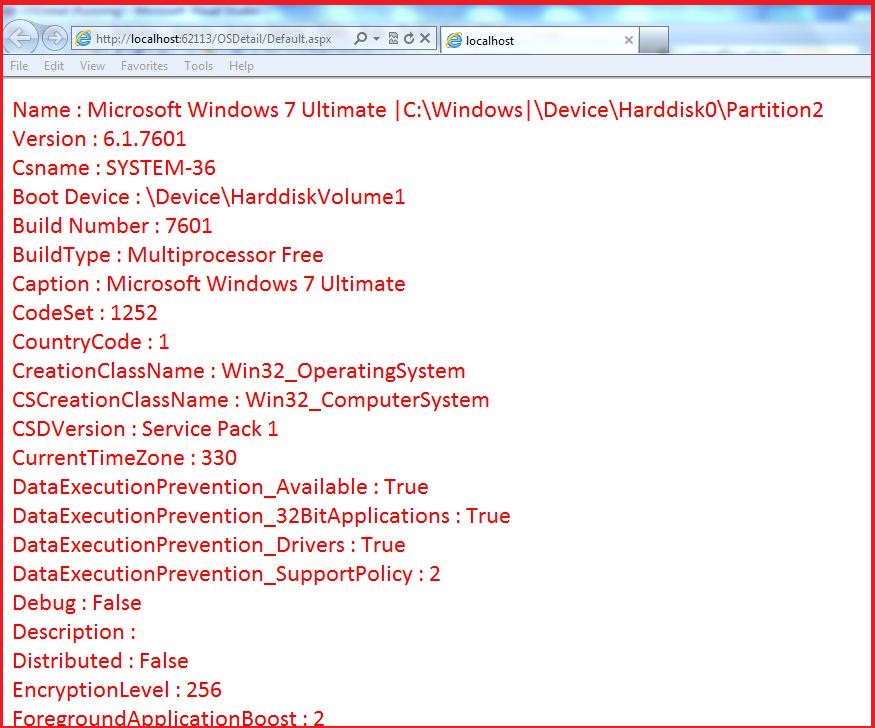Open a new tab with the blank tab button

[x=653, y=40]
